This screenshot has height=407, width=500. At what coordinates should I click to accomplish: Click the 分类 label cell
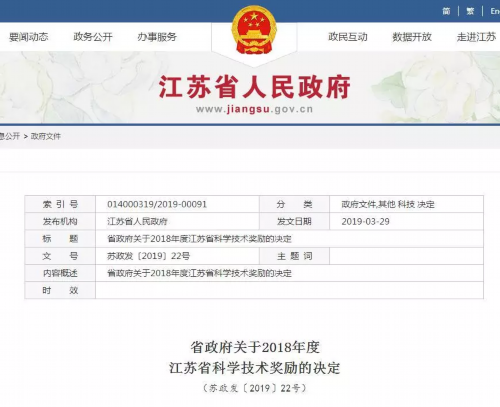coord(294,204)
